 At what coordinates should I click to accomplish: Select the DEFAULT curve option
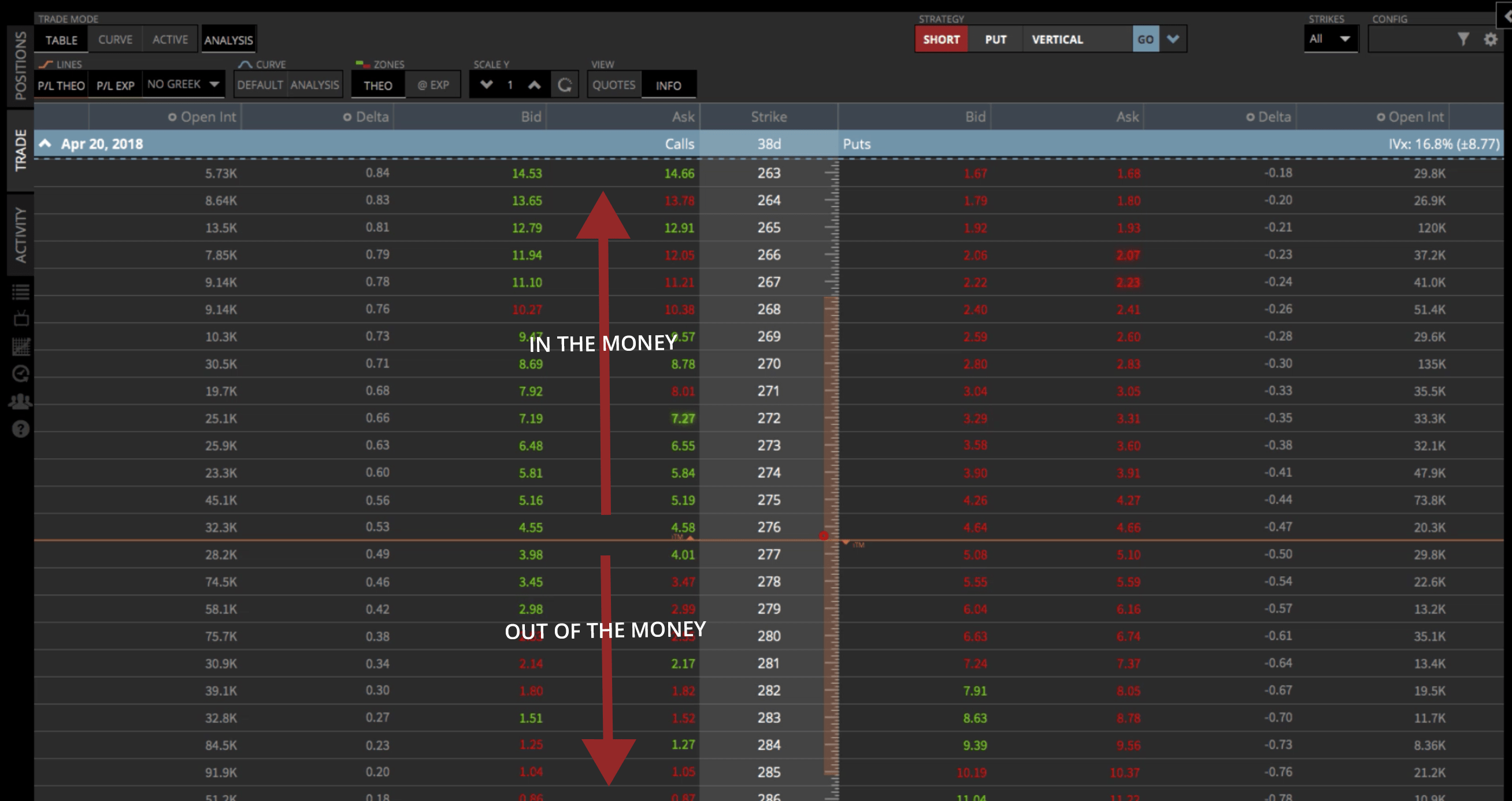point(260,85)
